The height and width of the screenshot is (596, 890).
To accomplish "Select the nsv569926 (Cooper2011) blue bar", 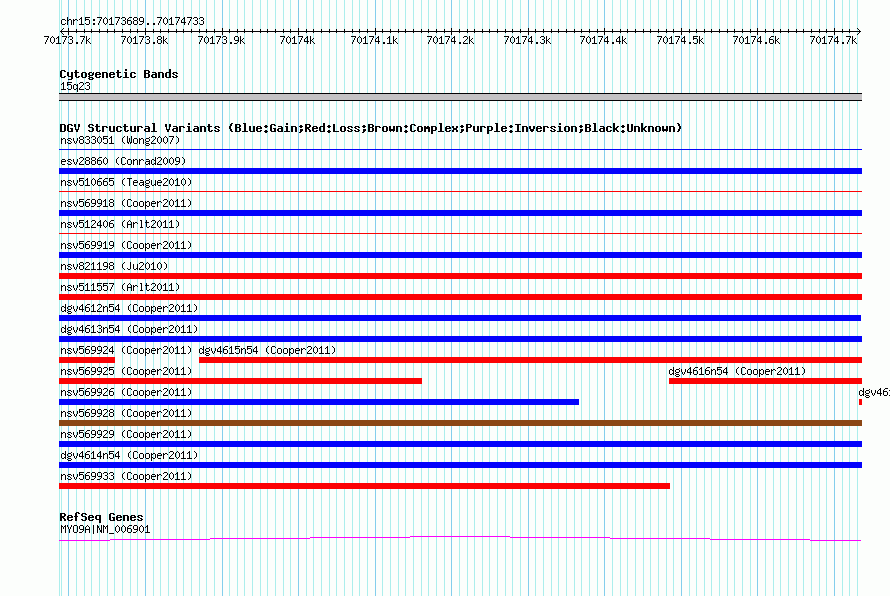I will coord(319,402).
